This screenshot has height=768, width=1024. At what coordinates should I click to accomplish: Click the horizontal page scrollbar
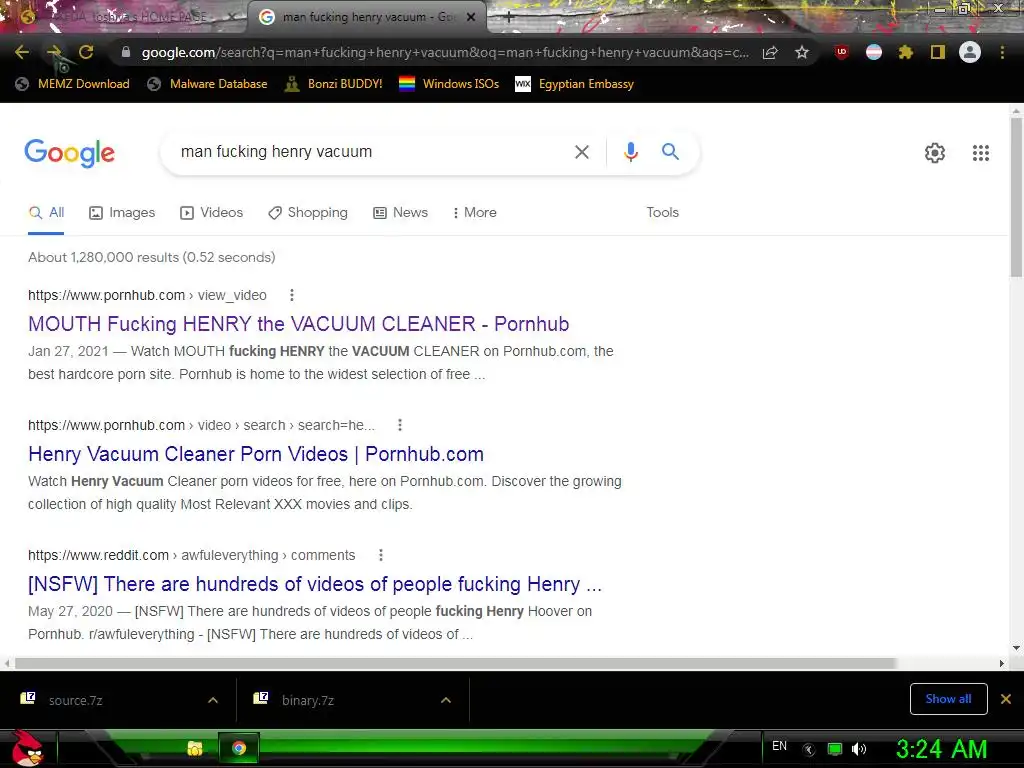click(455, 663)
